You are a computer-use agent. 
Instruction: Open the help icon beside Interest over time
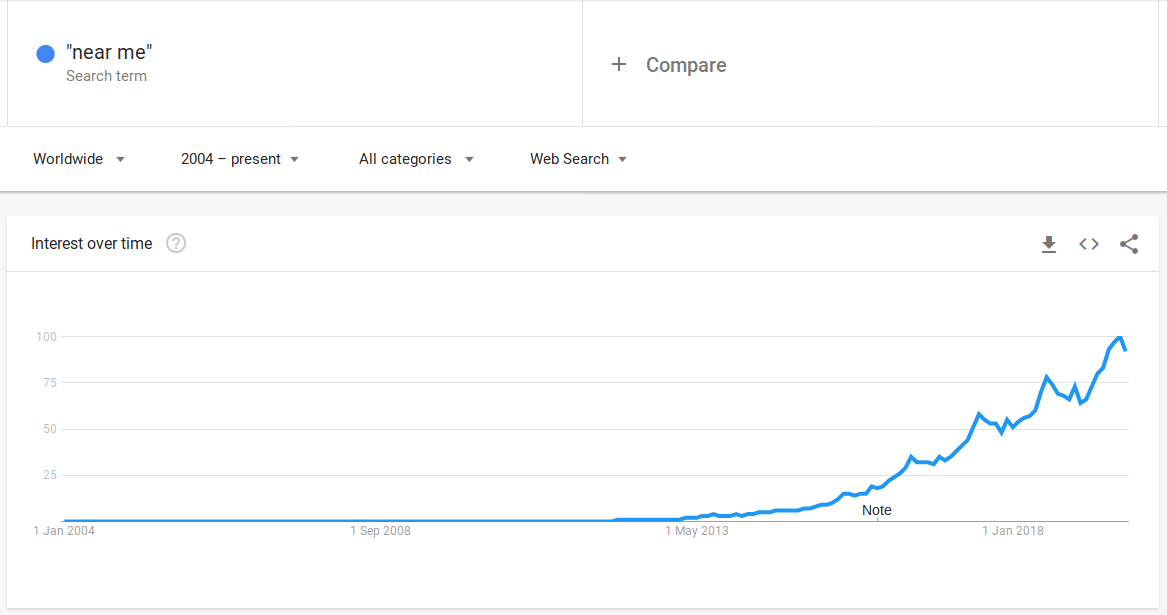pyautogui.click(x=176, y=243)
